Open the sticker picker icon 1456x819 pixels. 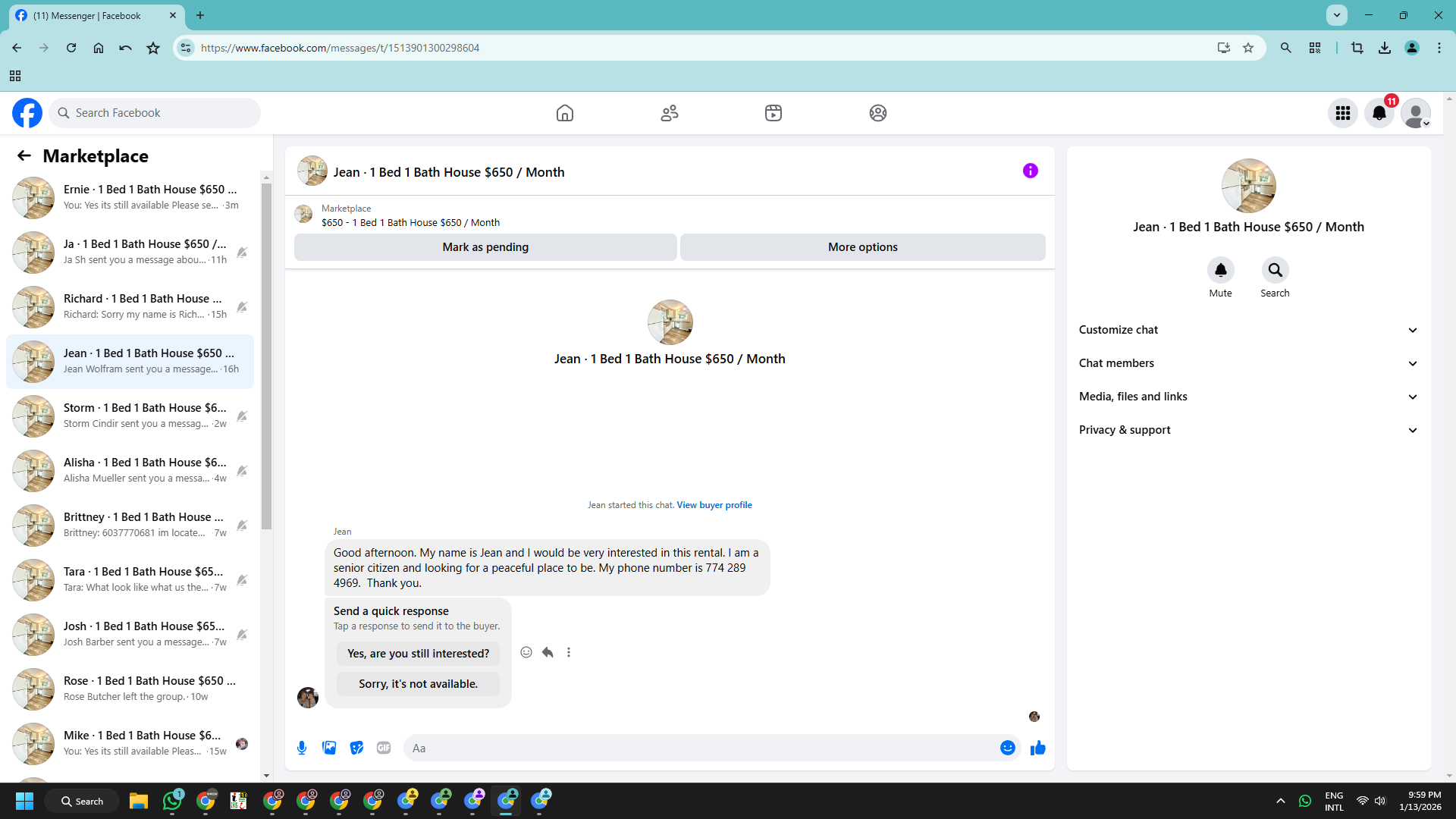click(356, 748)
